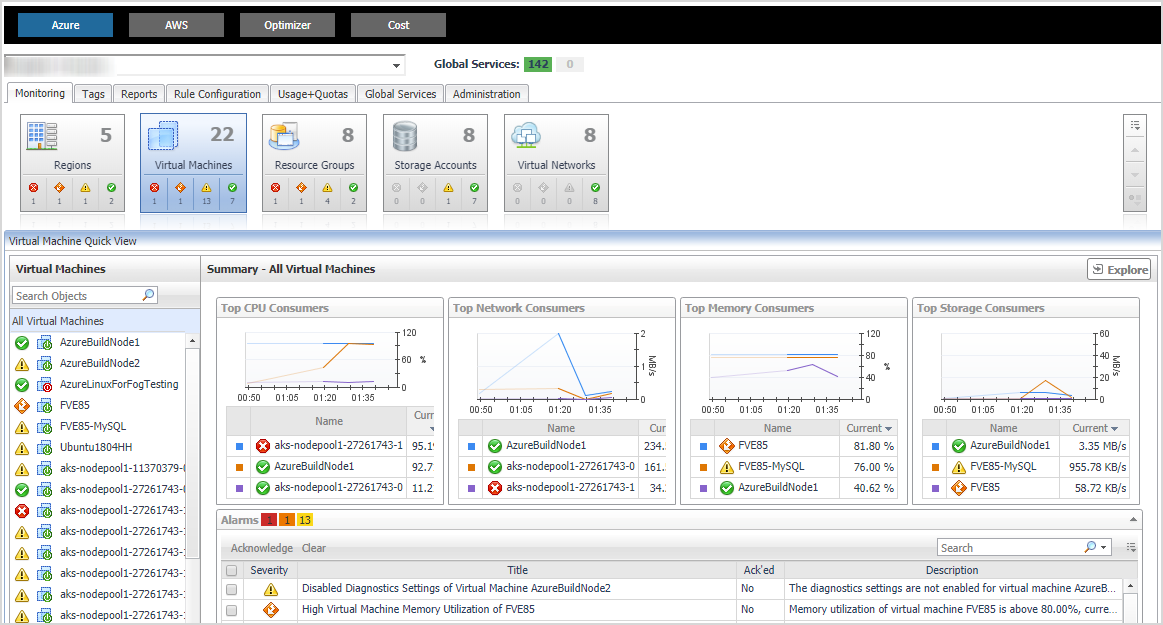Viewport: 1163px width, 625px height.
Task: Click the purple legend swatch beside FVE85 in Top Storage
Action: [935, 488]
